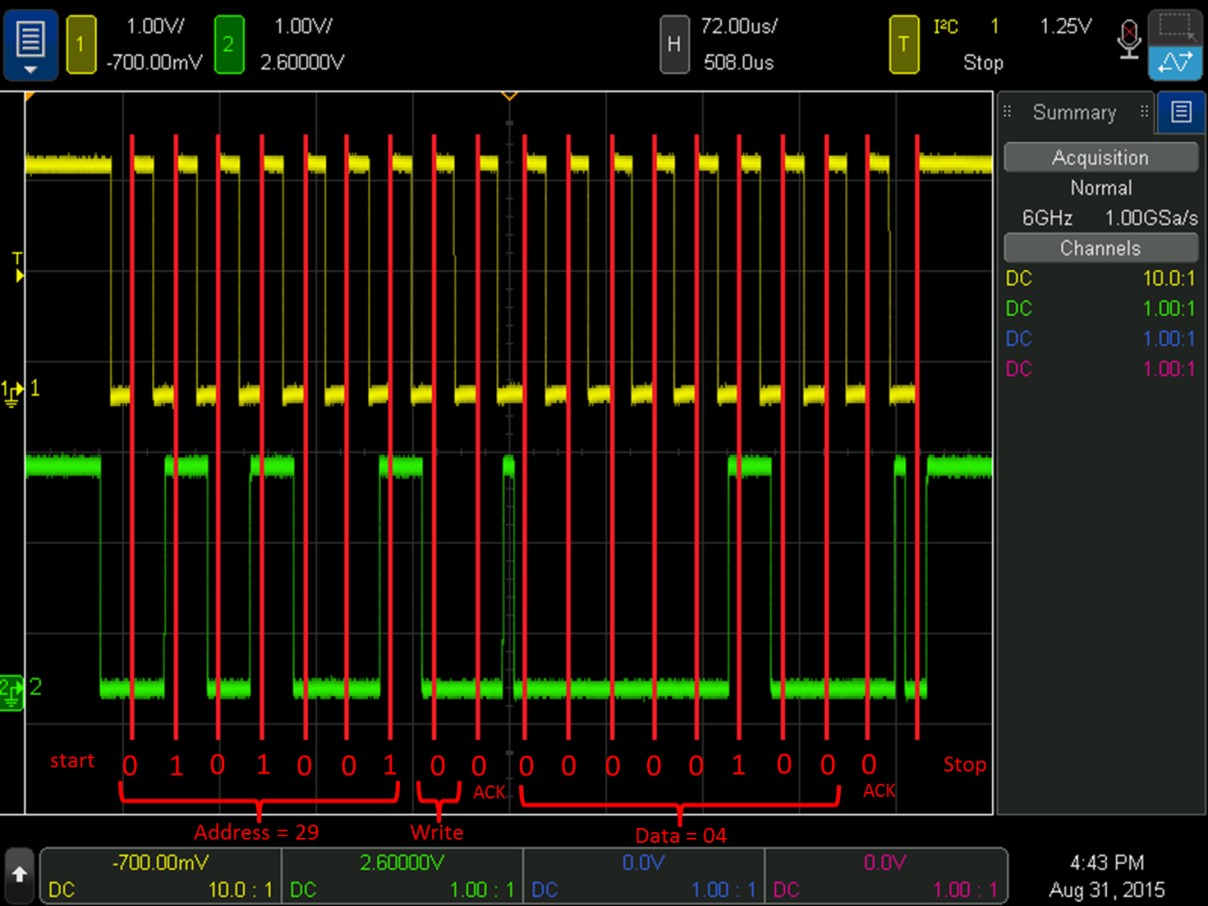Select channel 2 green badge

point(229,45)
